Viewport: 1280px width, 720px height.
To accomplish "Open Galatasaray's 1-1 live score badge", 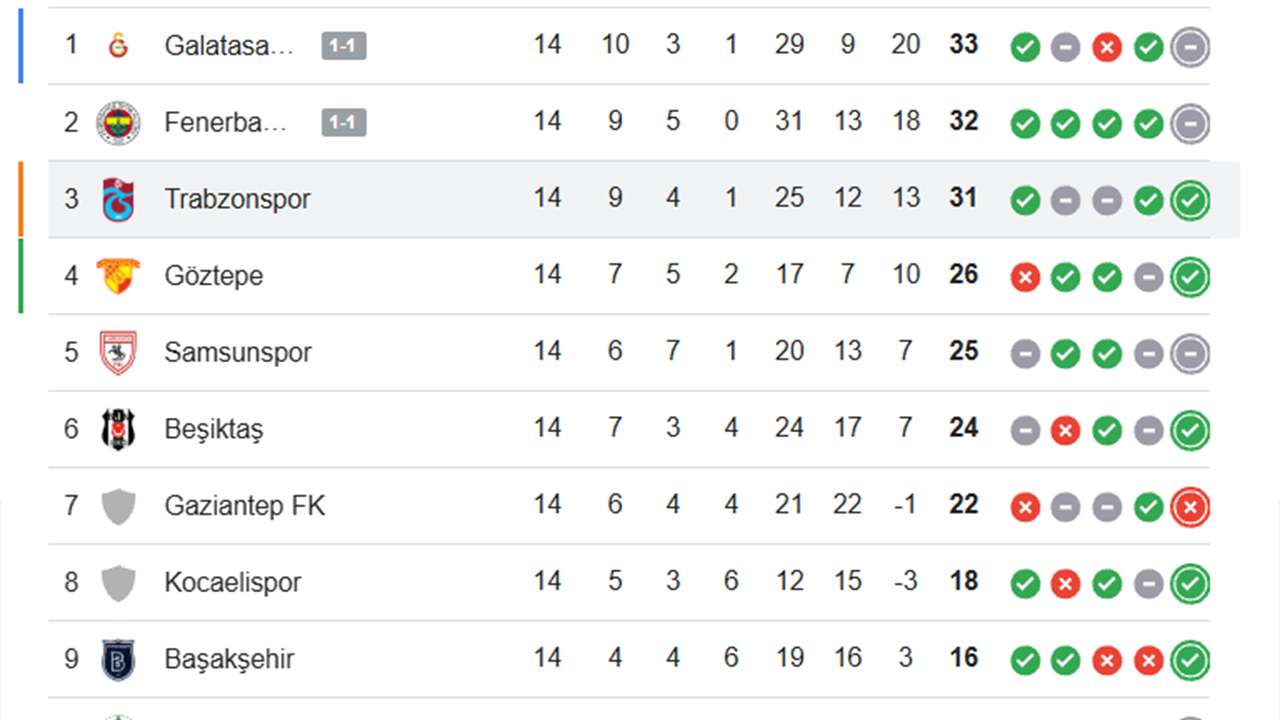I will click(x=343, y=45).
